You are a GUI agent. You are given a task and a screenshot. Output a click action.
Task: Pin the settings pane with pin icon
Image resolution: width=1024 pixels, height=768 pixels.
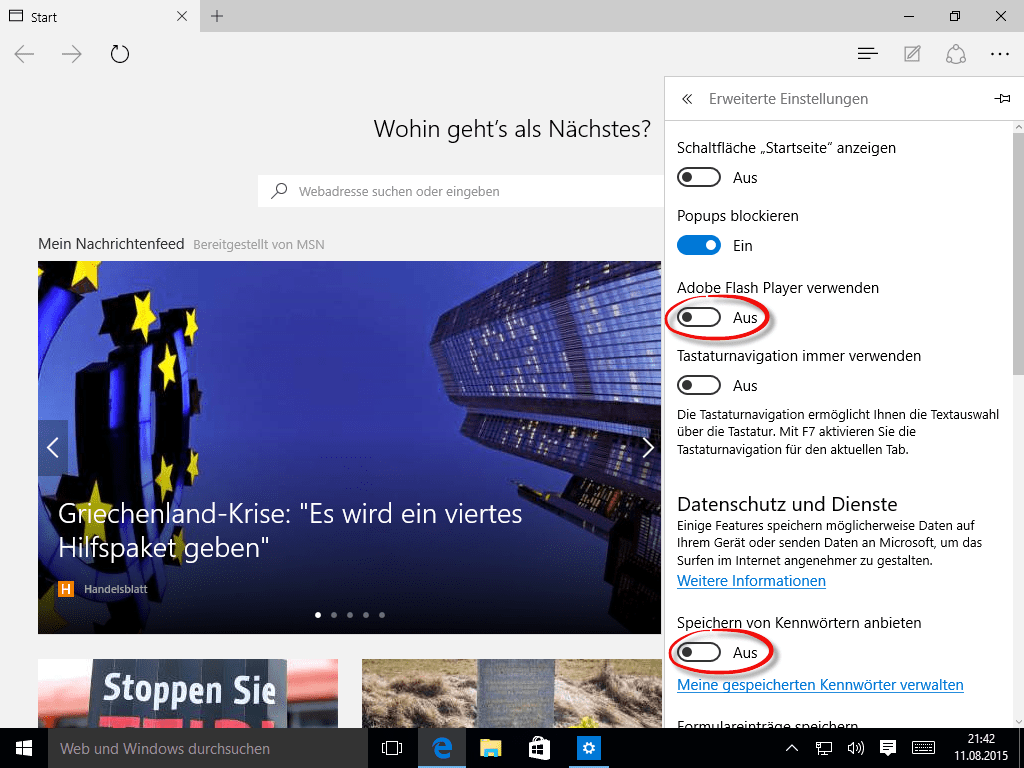click(x=1002, y=99)
